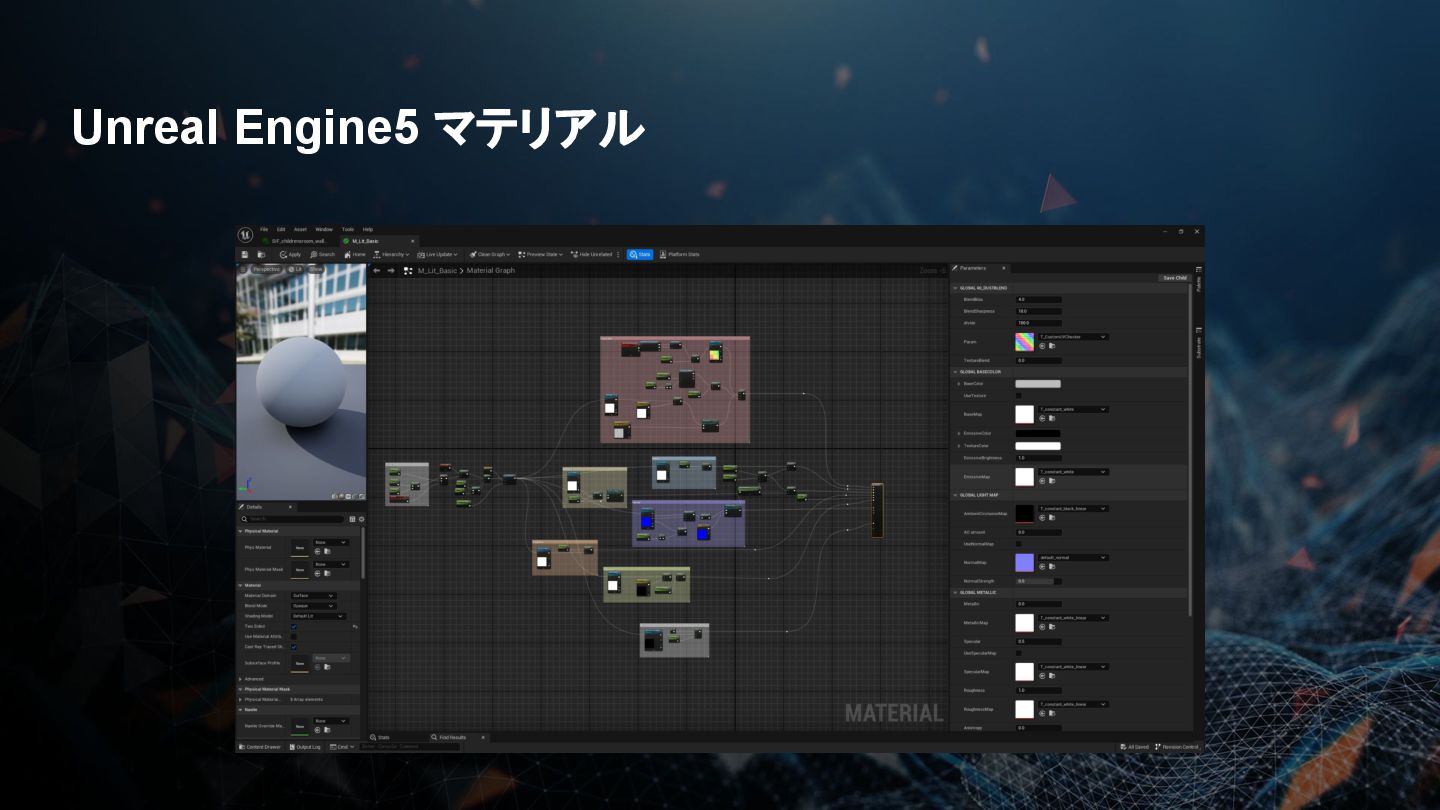Open the Live Update dropdown
Image resolution: width=1440 pixels, height=810 pixels.
(x=438, y=254)
